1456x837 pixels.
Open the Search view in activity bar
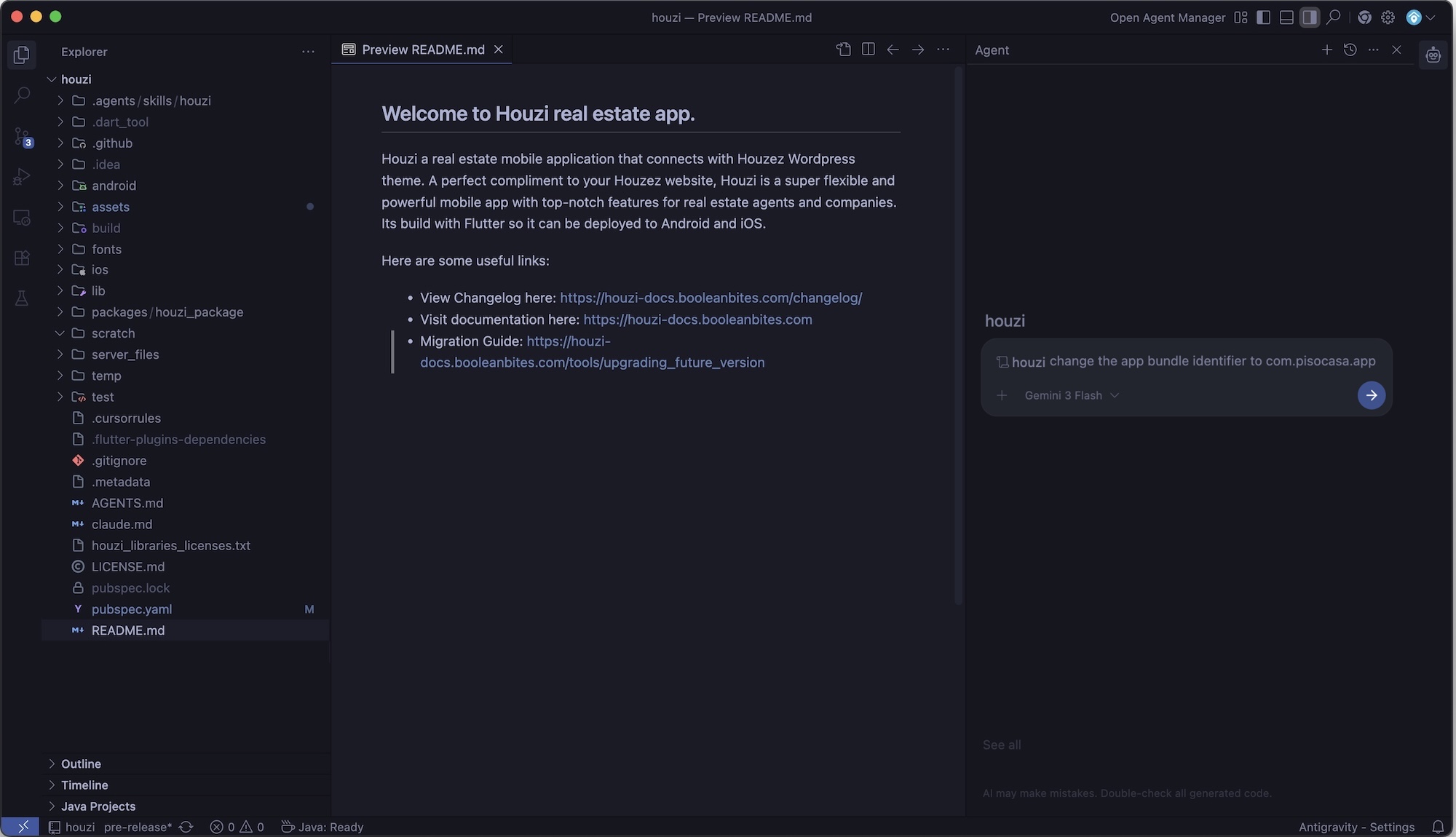tap(22, 95)
